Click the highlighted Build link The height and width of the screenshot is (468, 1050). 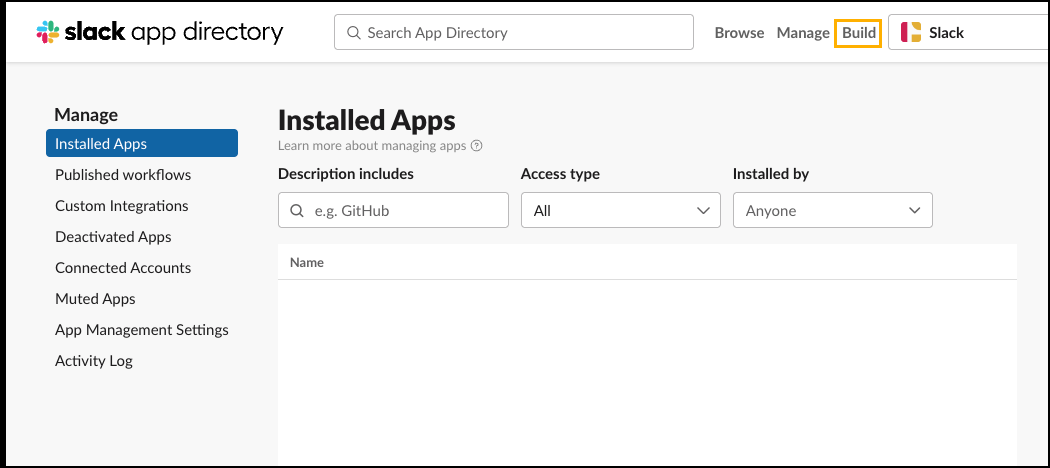(858, 32)
